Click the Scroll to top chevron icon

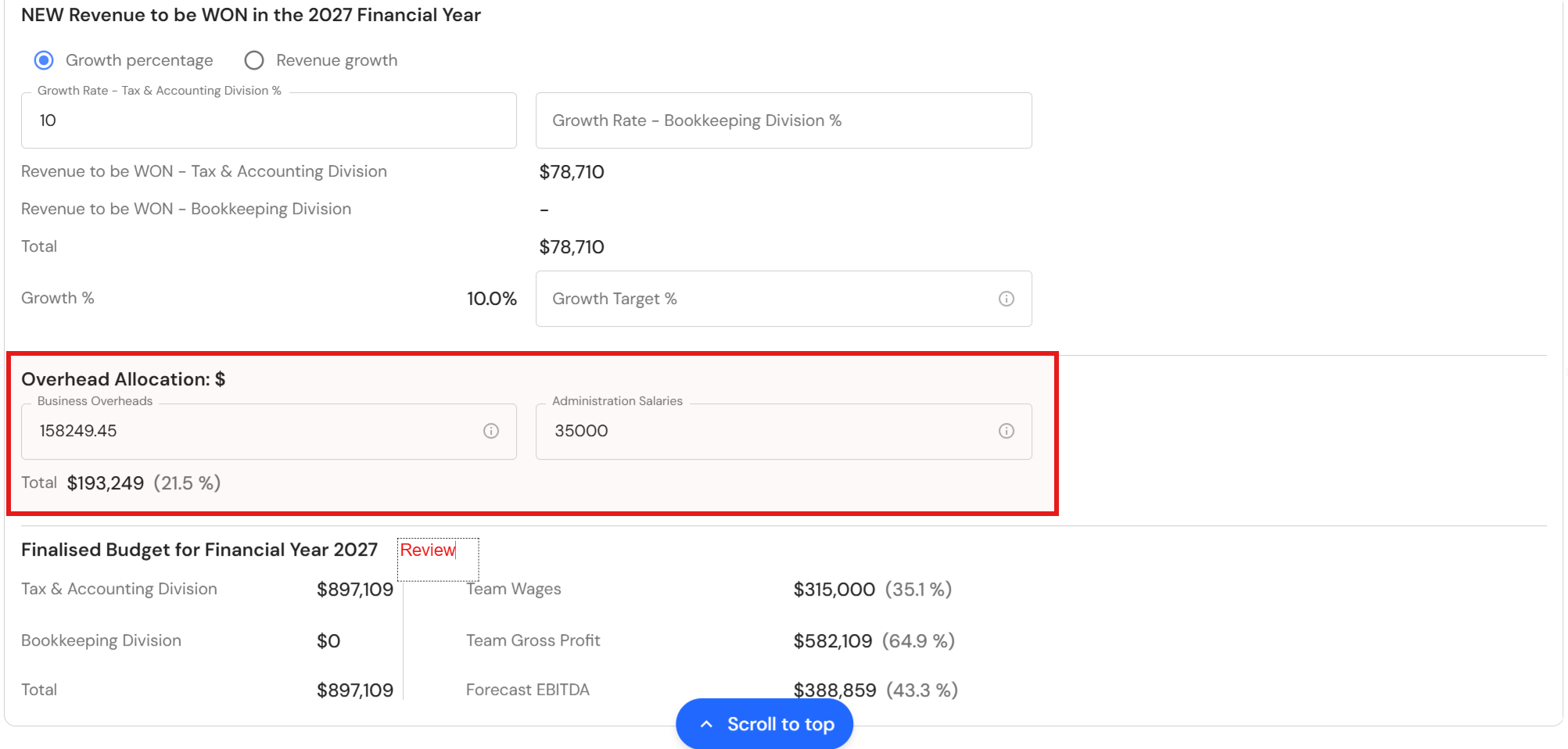[706, 724]
